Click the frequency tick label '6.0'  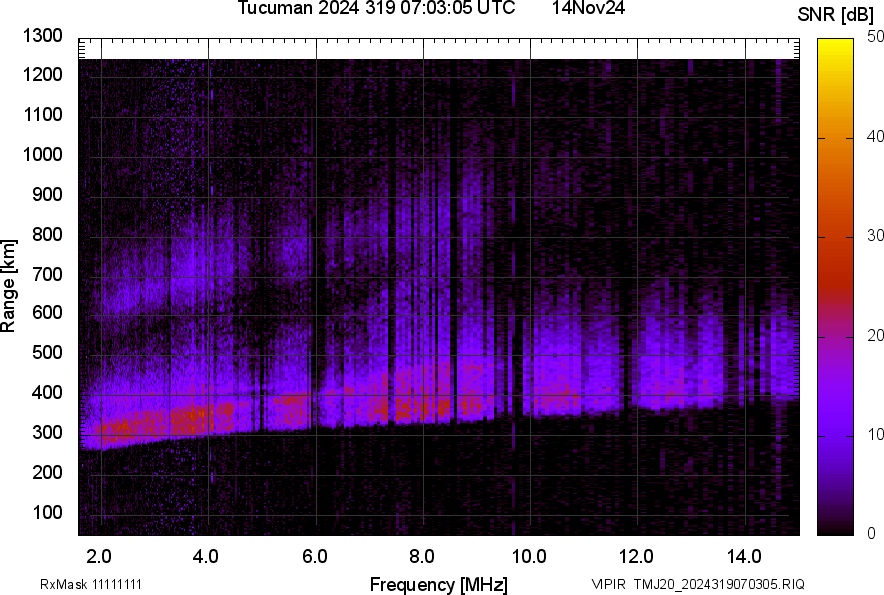point(315,557)
